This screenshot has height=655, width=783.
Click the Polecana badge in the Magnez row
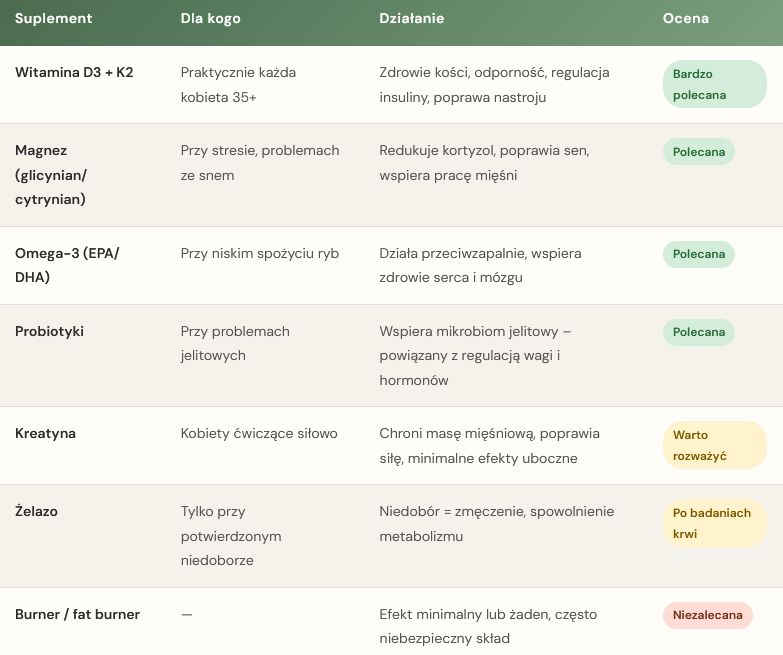pos(698,151)
